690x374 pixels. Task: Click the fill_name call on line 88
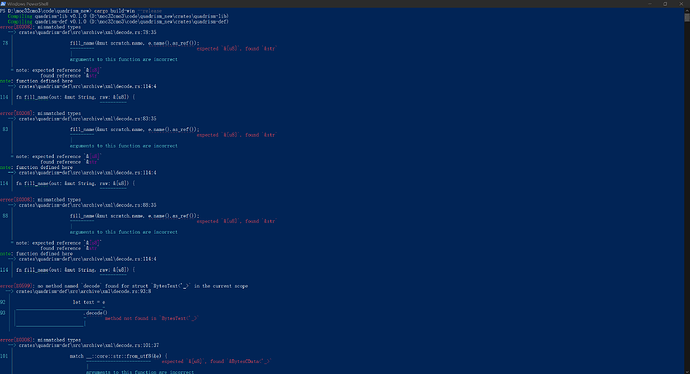134,216
